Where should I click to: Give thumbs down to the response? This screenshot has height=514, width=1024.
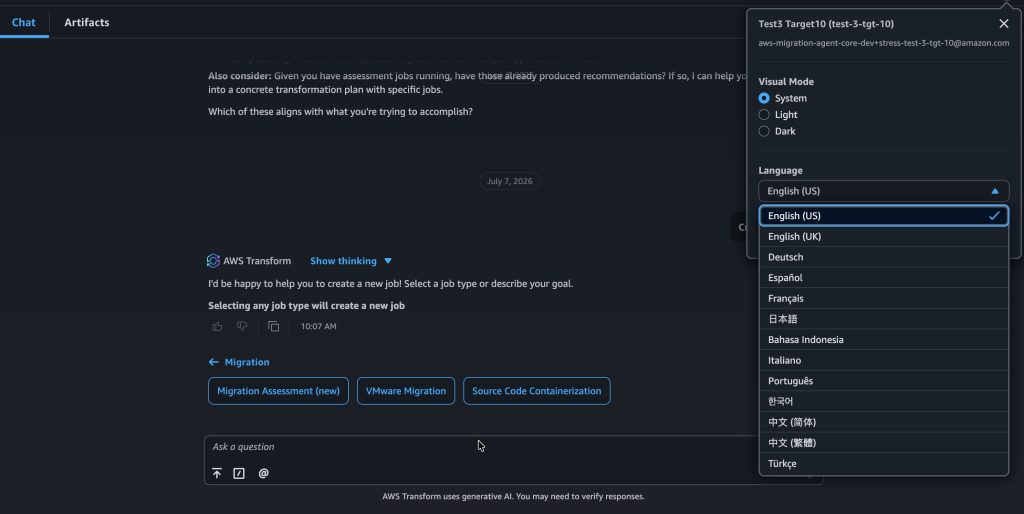tap(242, 327)
